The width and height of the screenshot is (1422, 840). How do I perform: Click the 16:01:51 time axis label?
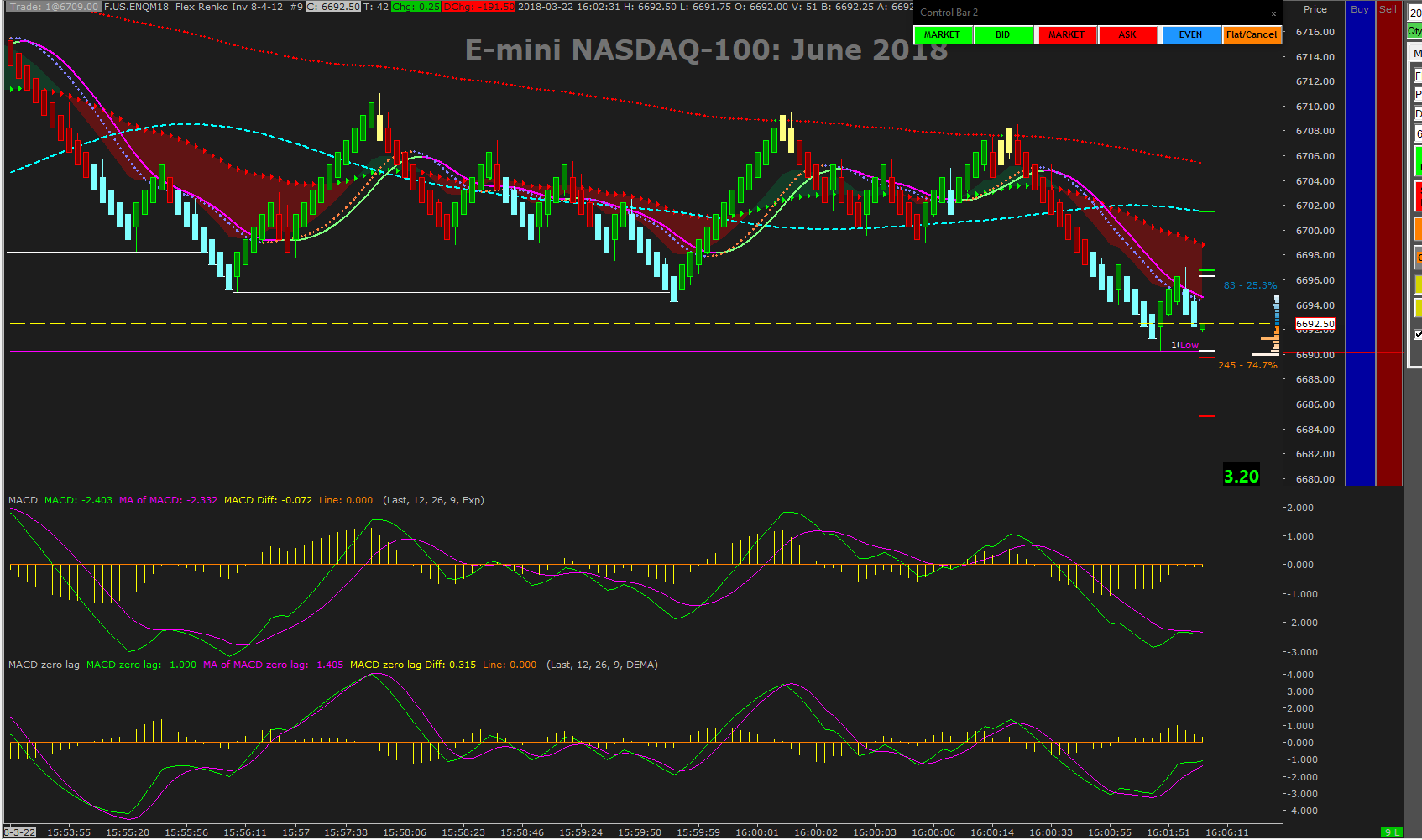[x=1168, y=832]
